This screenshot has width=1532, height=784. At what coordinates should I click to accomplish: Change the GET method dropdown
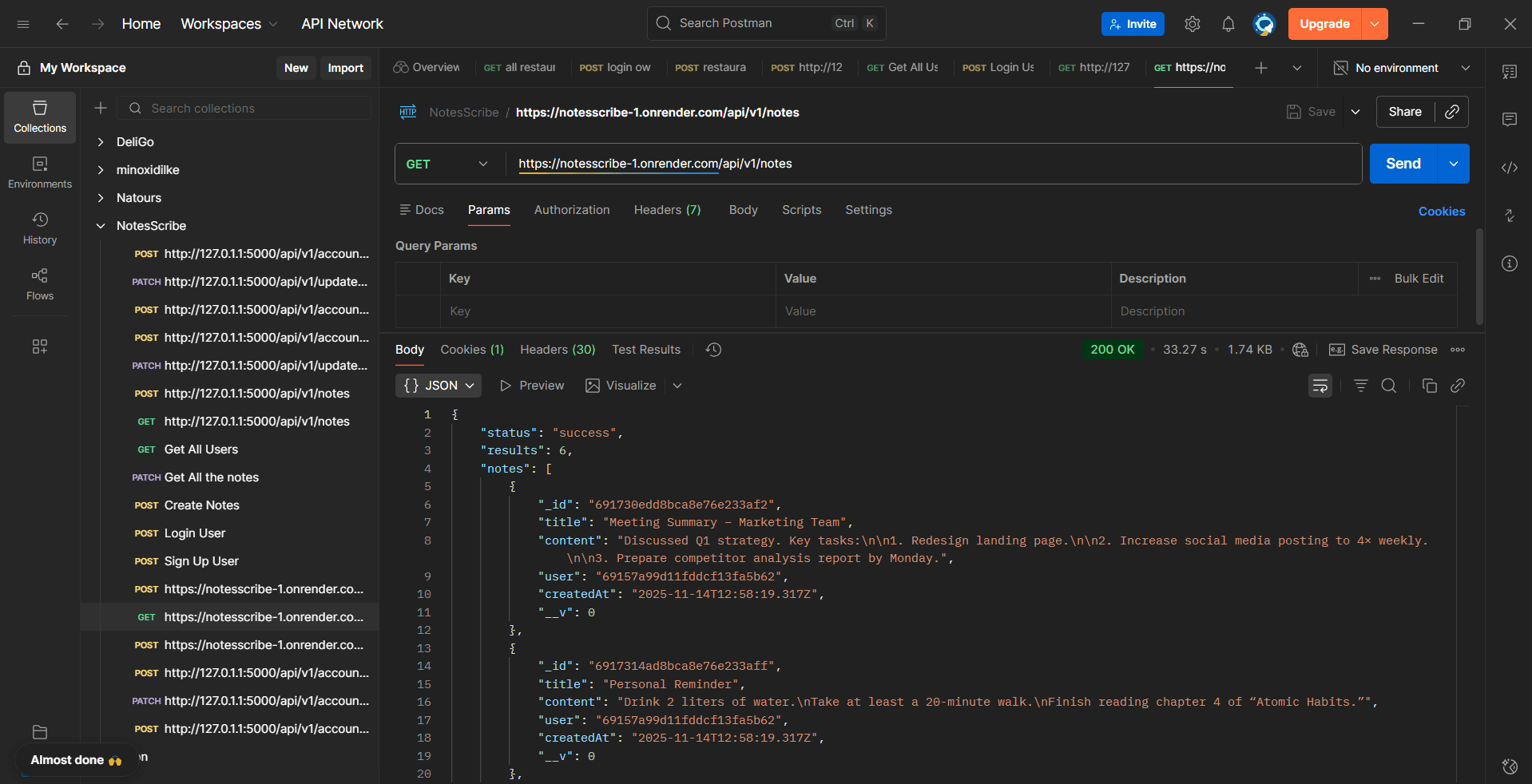[x=447, y=164]
